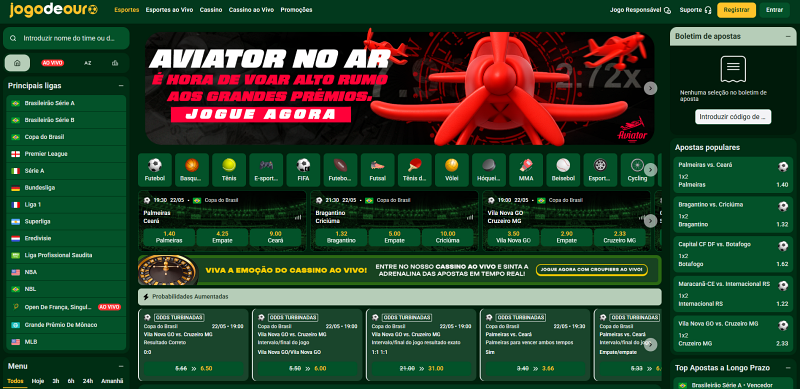Click the Entrar login button

pyautogui.click(x=774, y=10)
